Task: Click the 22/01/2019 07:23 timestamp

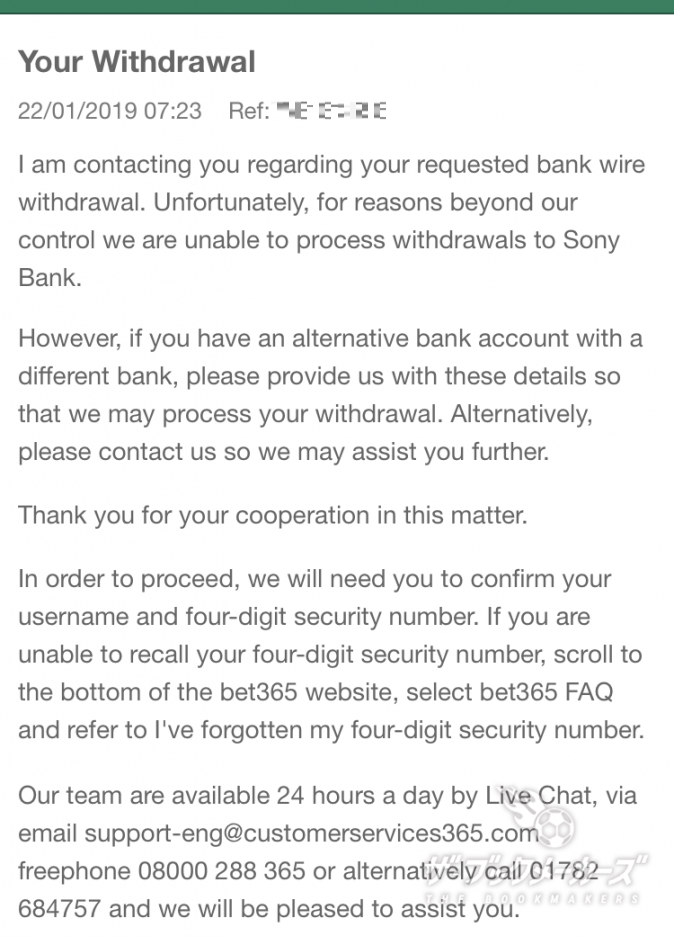Action: (110, 111)
